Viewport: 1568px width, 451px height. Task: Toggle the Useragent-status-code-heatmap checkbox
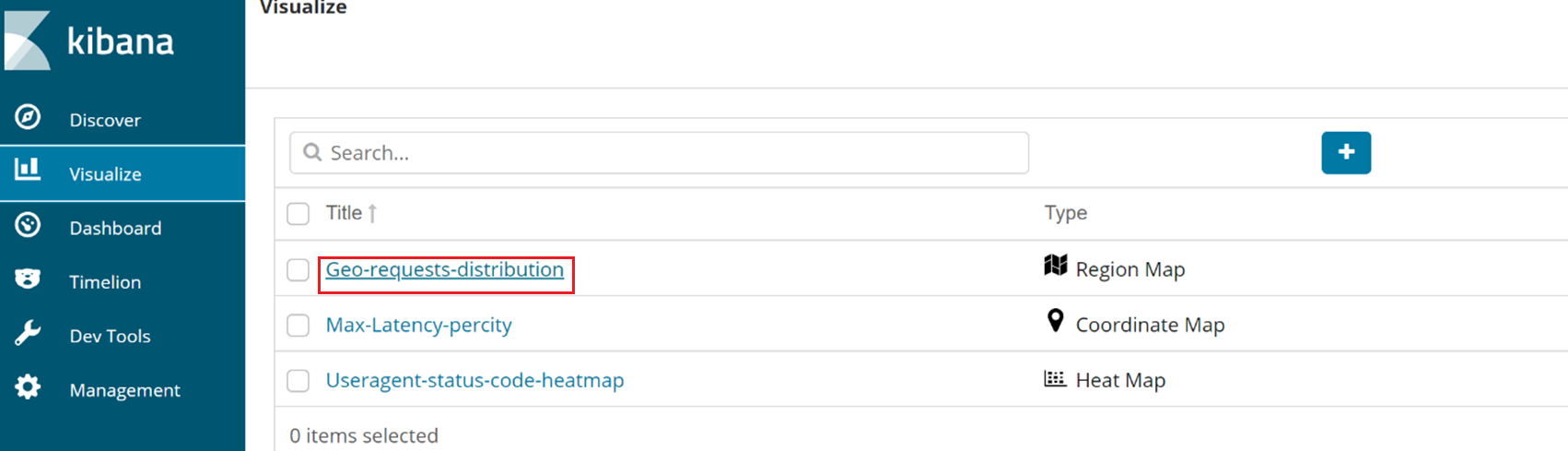click(298, 380)
